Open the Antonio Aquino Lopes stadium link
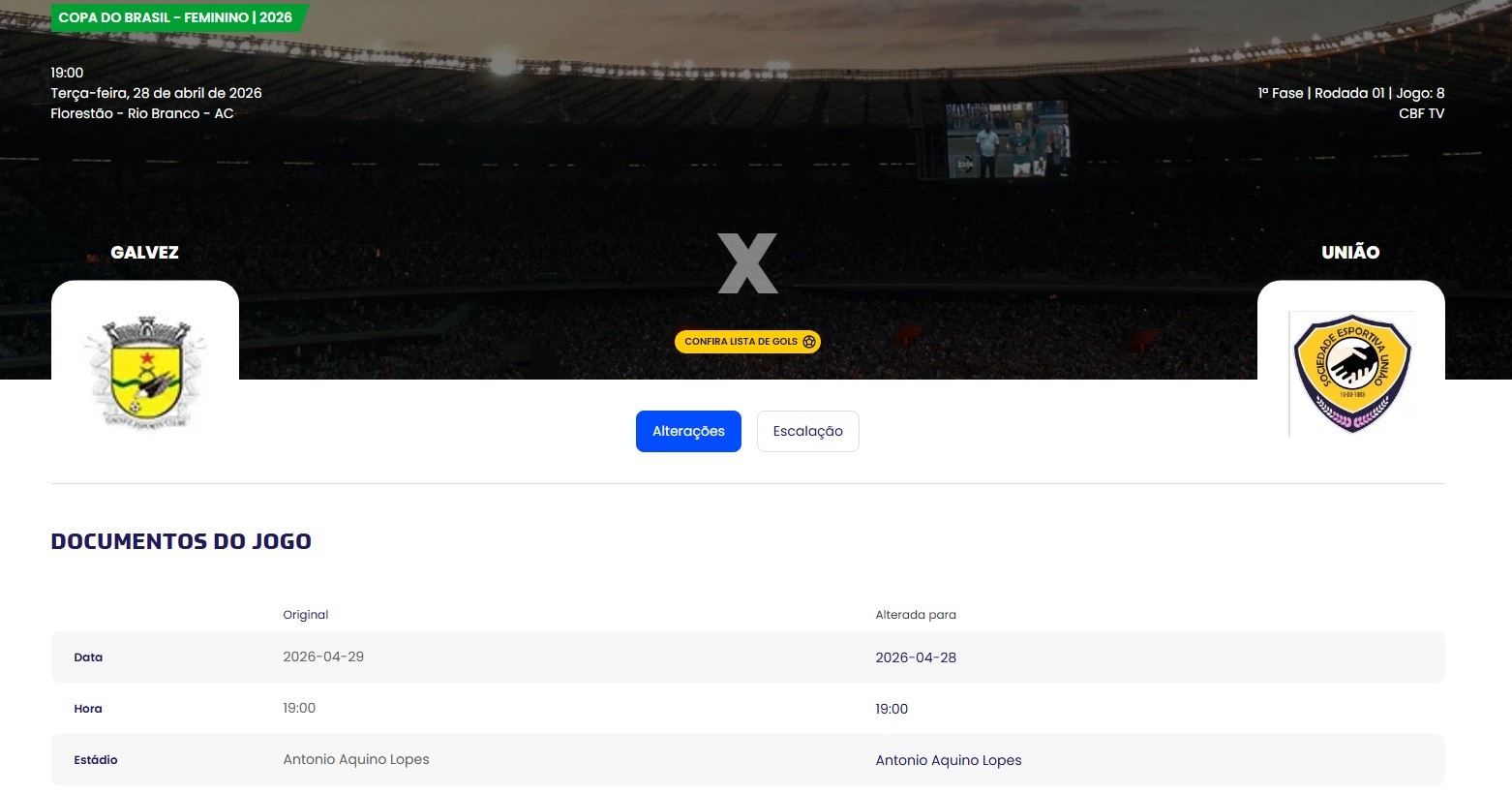Viewport: 1512px width, 794px height. (x=948, y=759)
